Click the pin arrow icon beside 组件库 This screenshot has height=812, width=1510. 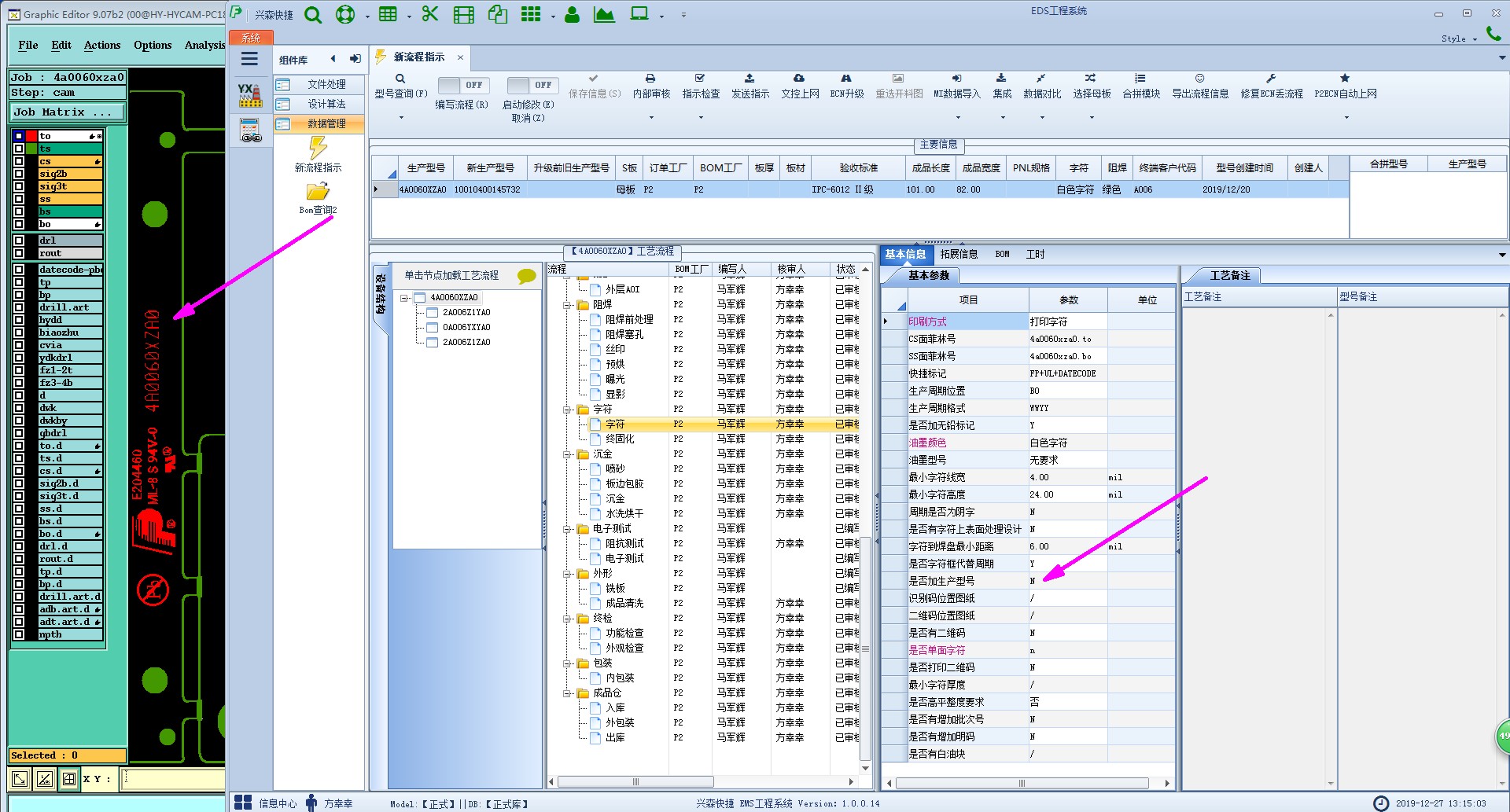[x=355, y=59]
